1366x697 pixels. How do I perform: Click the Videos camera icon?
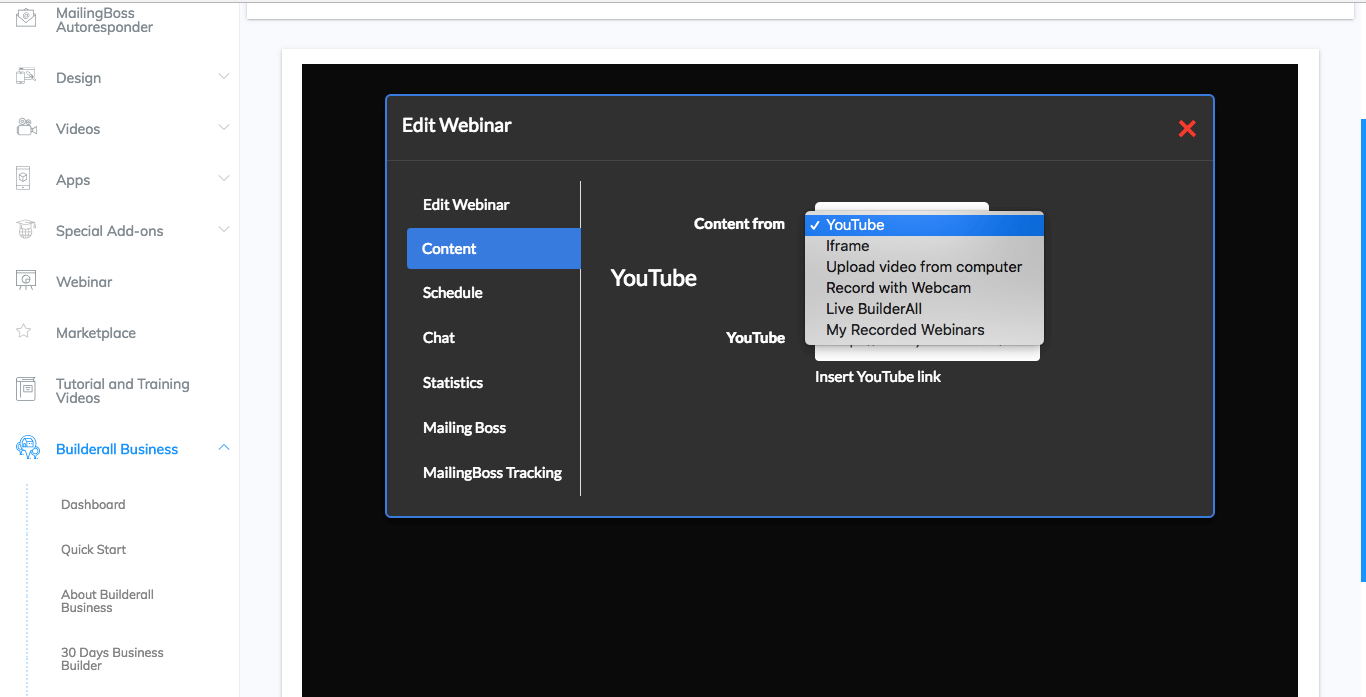click(26, 128)
